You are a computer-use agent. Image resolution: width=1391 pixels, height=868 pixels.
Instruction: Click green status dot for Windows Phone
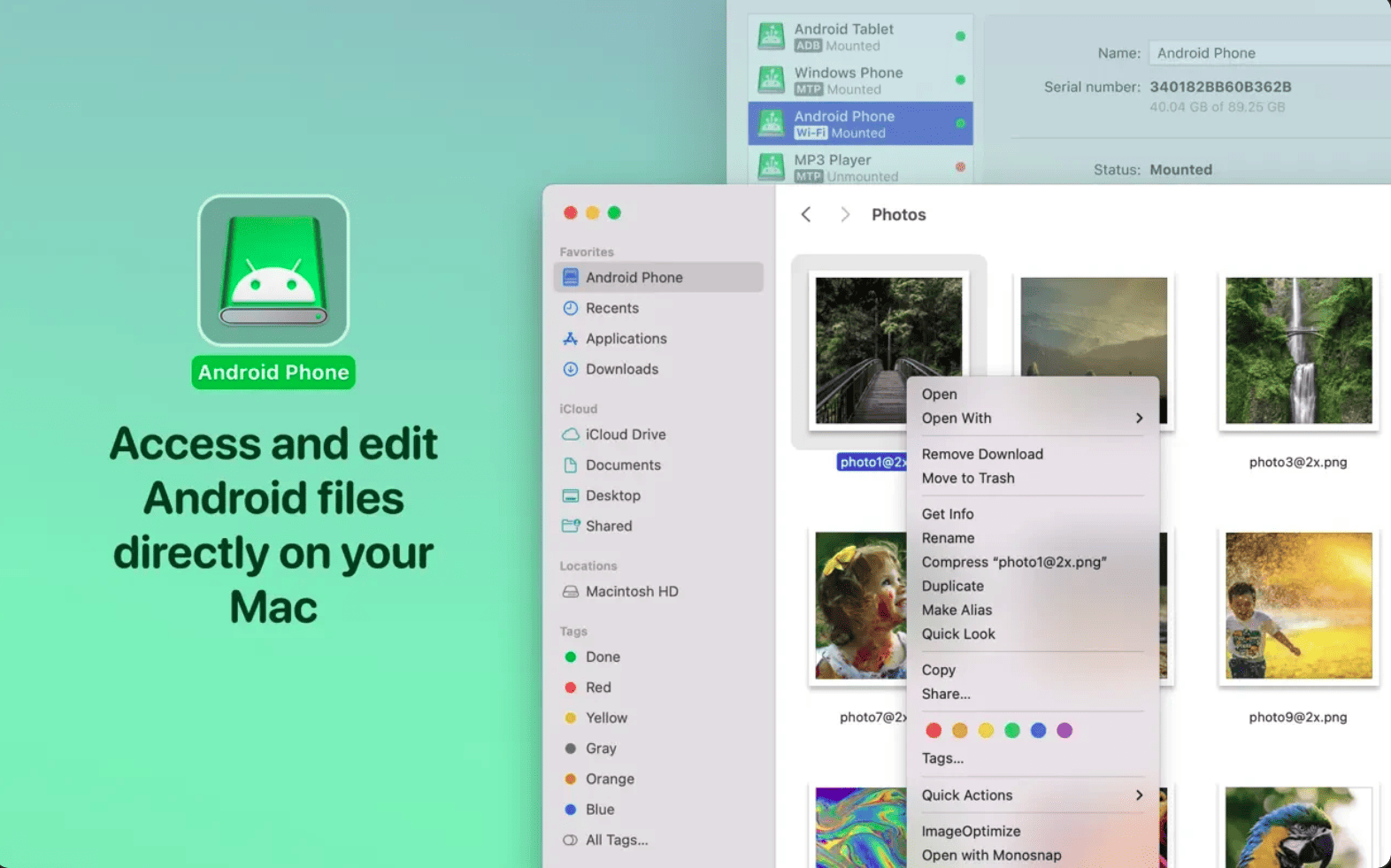pos(960,80)
